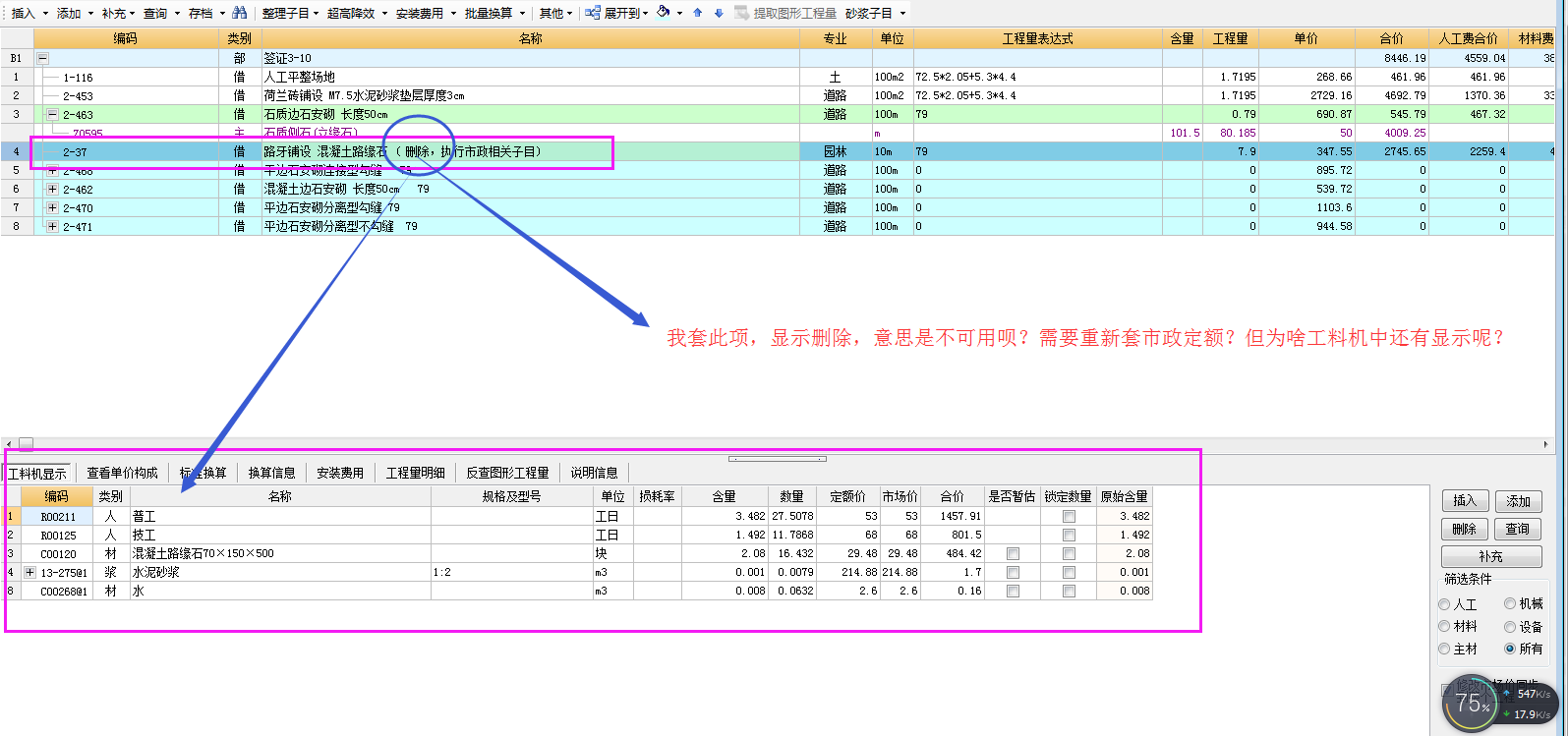
Task: Switch to the 换算信息 tab
Action: 272,473
